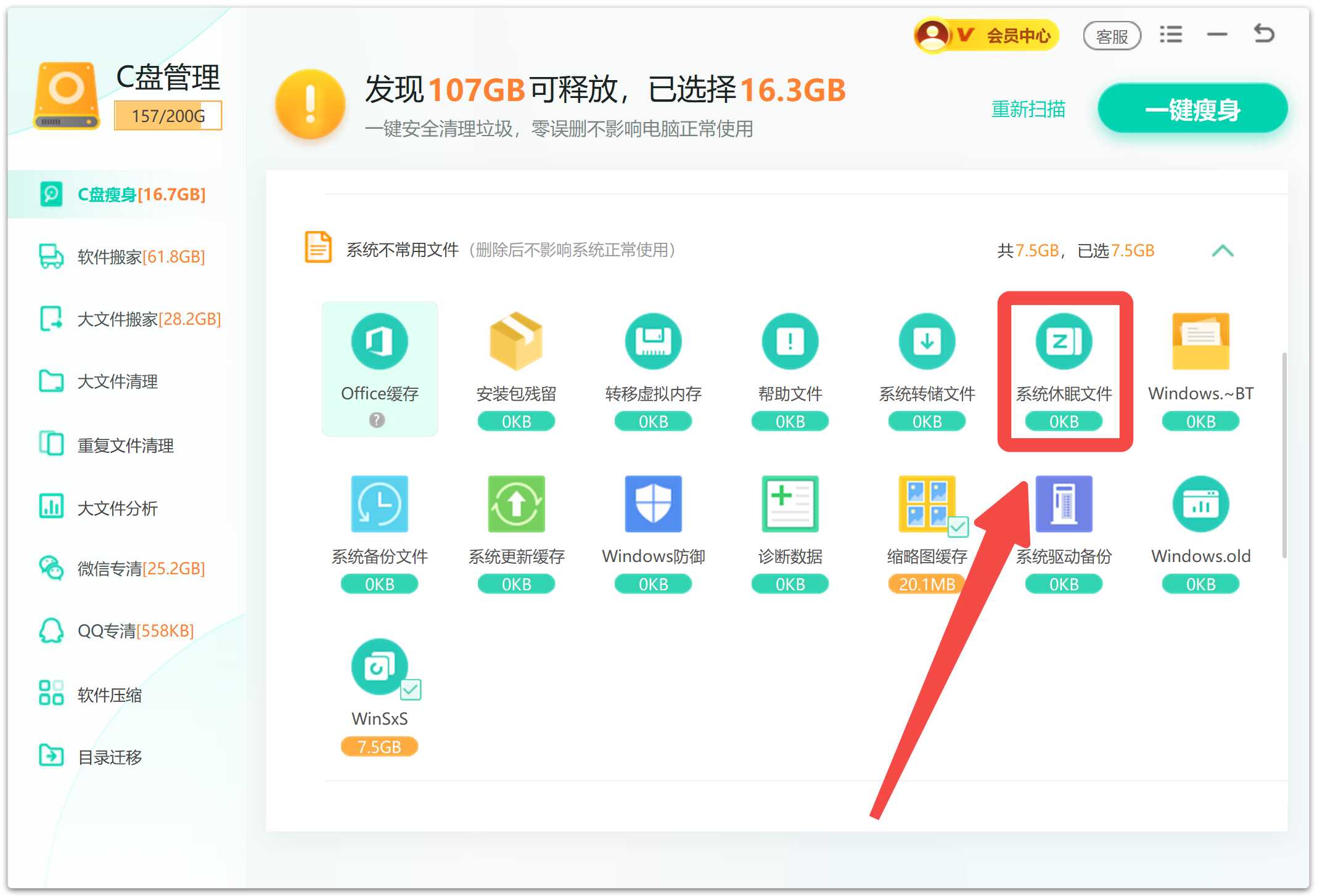This screenshot has width=1317, height=896.
Task: Click the 系统更新缓存 0KB badge
Action: tap(516, 584)
